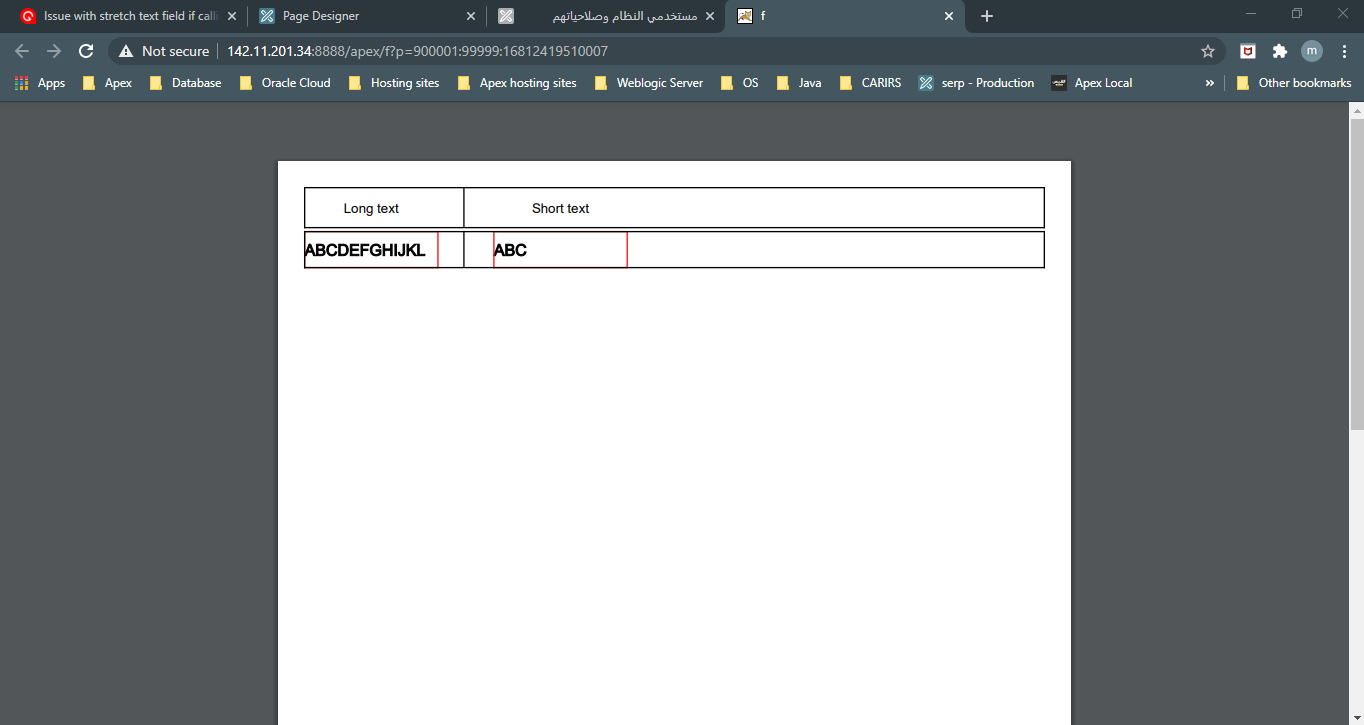
Task: Open the Apps shortcut in bookmarks bar
Action: click(40, 83)
